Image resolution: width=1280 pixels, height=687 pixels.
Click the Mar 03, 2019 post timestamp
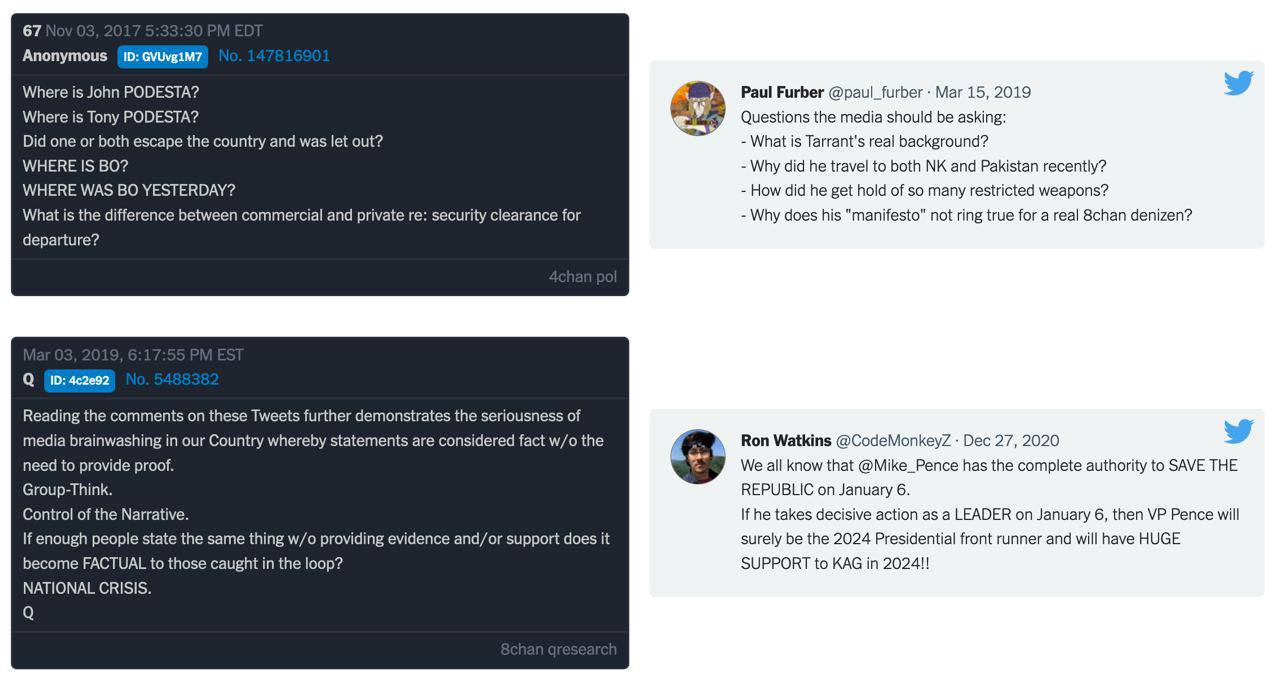click(x=133, y=355)
